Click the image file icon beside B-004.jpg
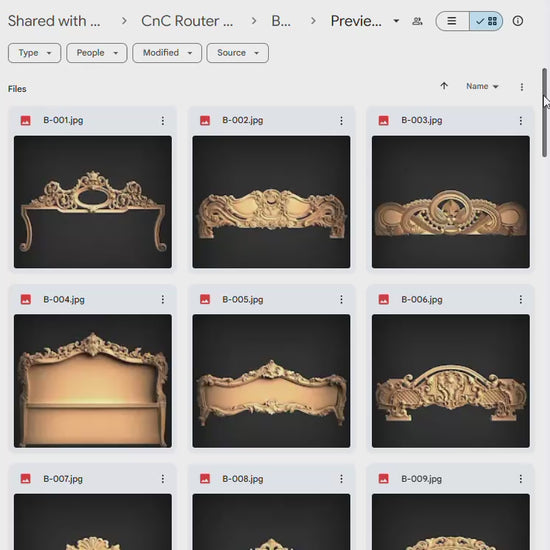 26,299
